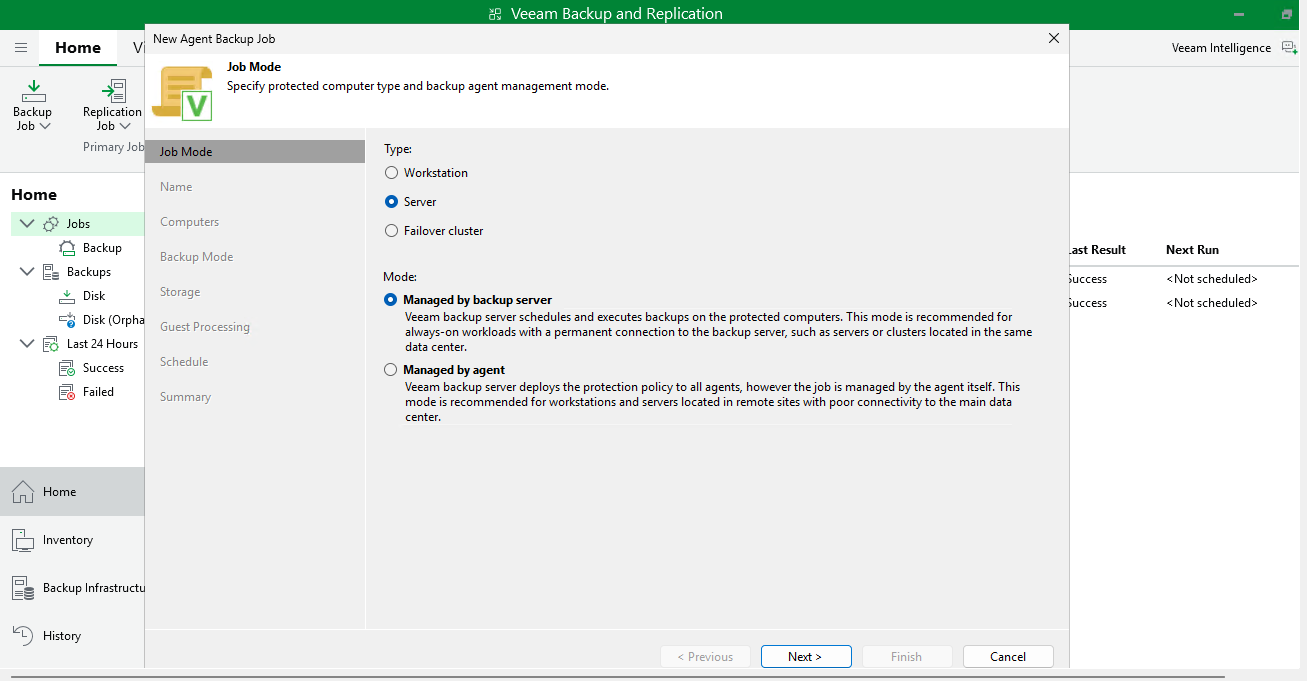Close the New Agent Backup Job dialog
The height and width of the screenshot is (681, 1307).
pos(1053,38)
